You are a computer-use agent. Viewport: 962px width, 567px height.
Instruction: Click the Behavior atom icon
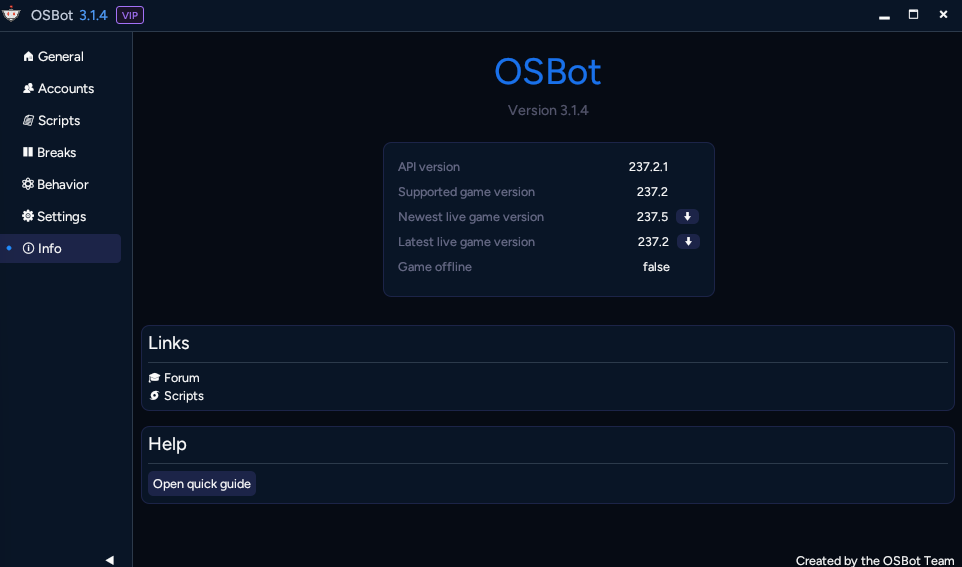(x=29, y=185)
